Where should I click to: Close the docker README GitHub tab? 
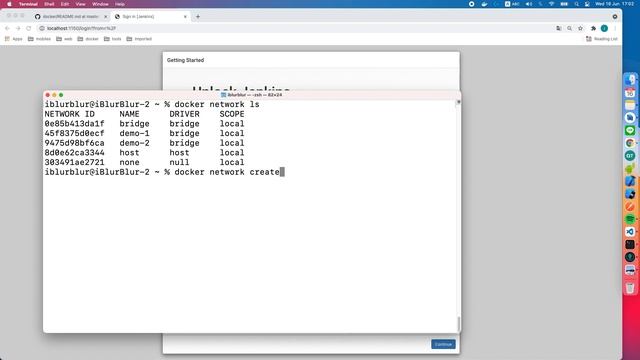coord(106,17)
